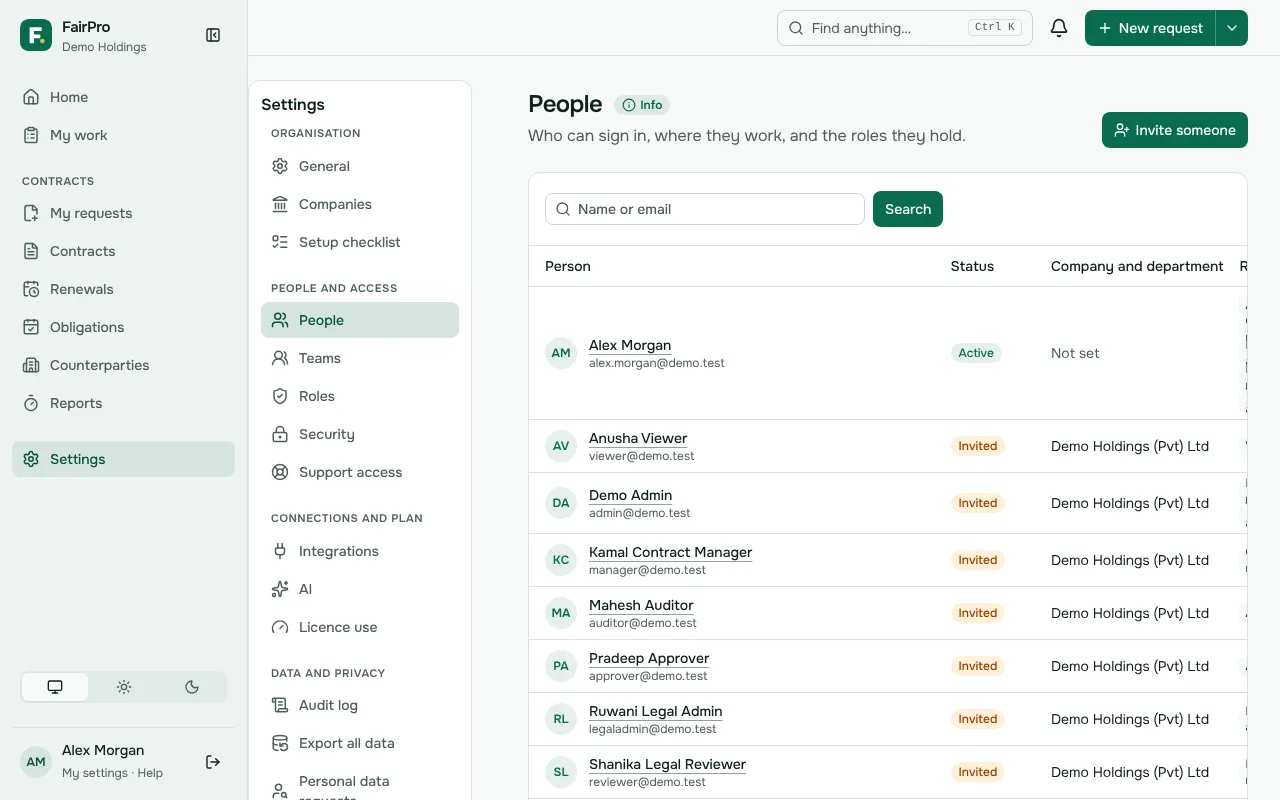Focus the Name or email search field
This screenshot has width=1280, height=800.
(705, 209)
